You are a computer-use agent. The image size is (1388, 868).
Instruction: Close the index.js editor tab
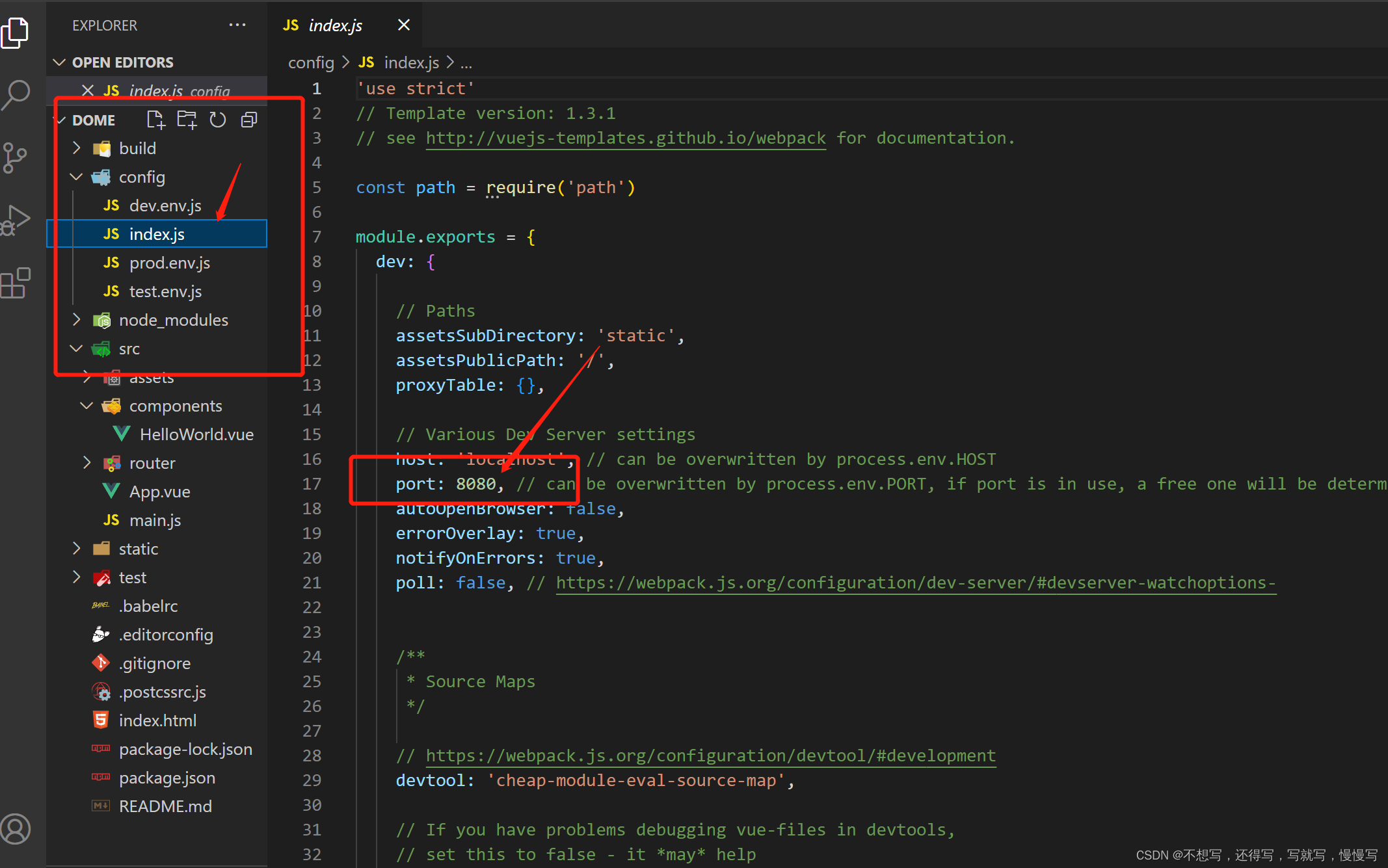[x=404, y=25]
